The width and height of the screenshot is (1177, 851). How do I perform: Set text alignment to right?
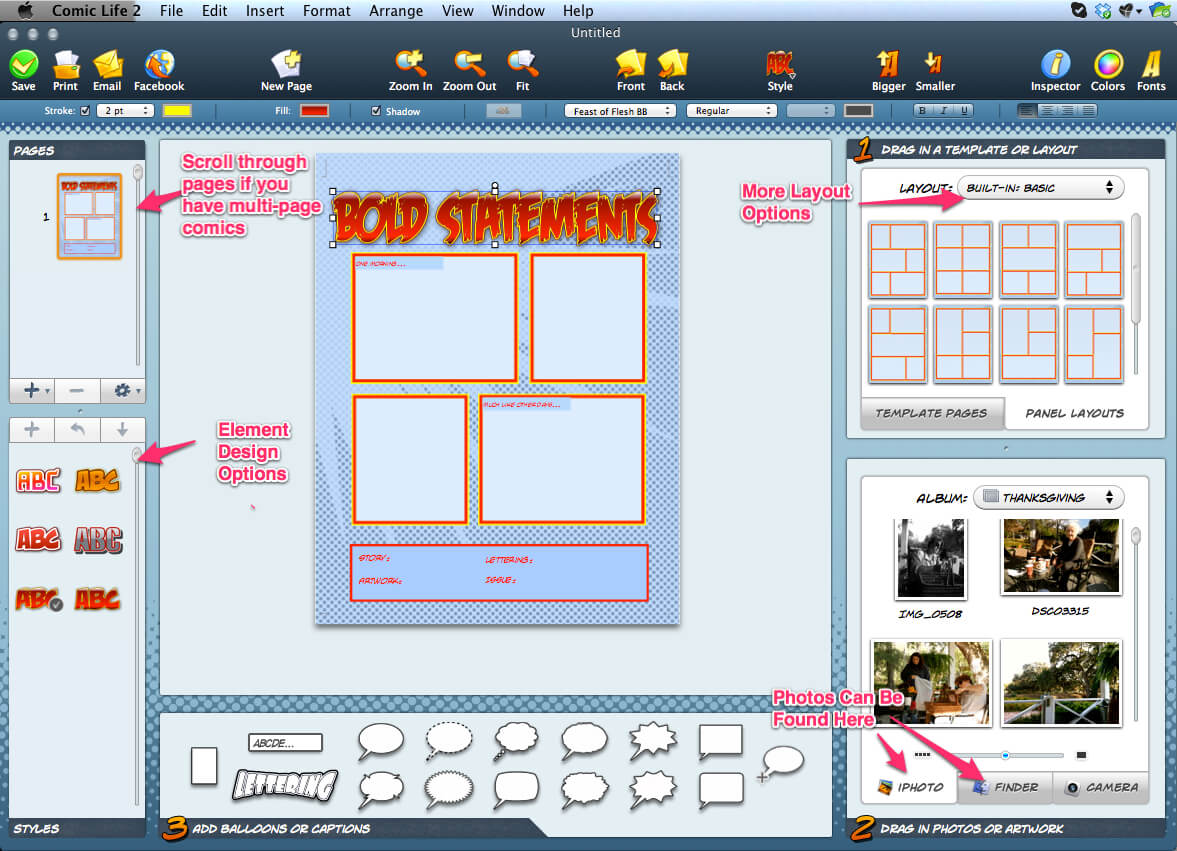coord(1067,110)
